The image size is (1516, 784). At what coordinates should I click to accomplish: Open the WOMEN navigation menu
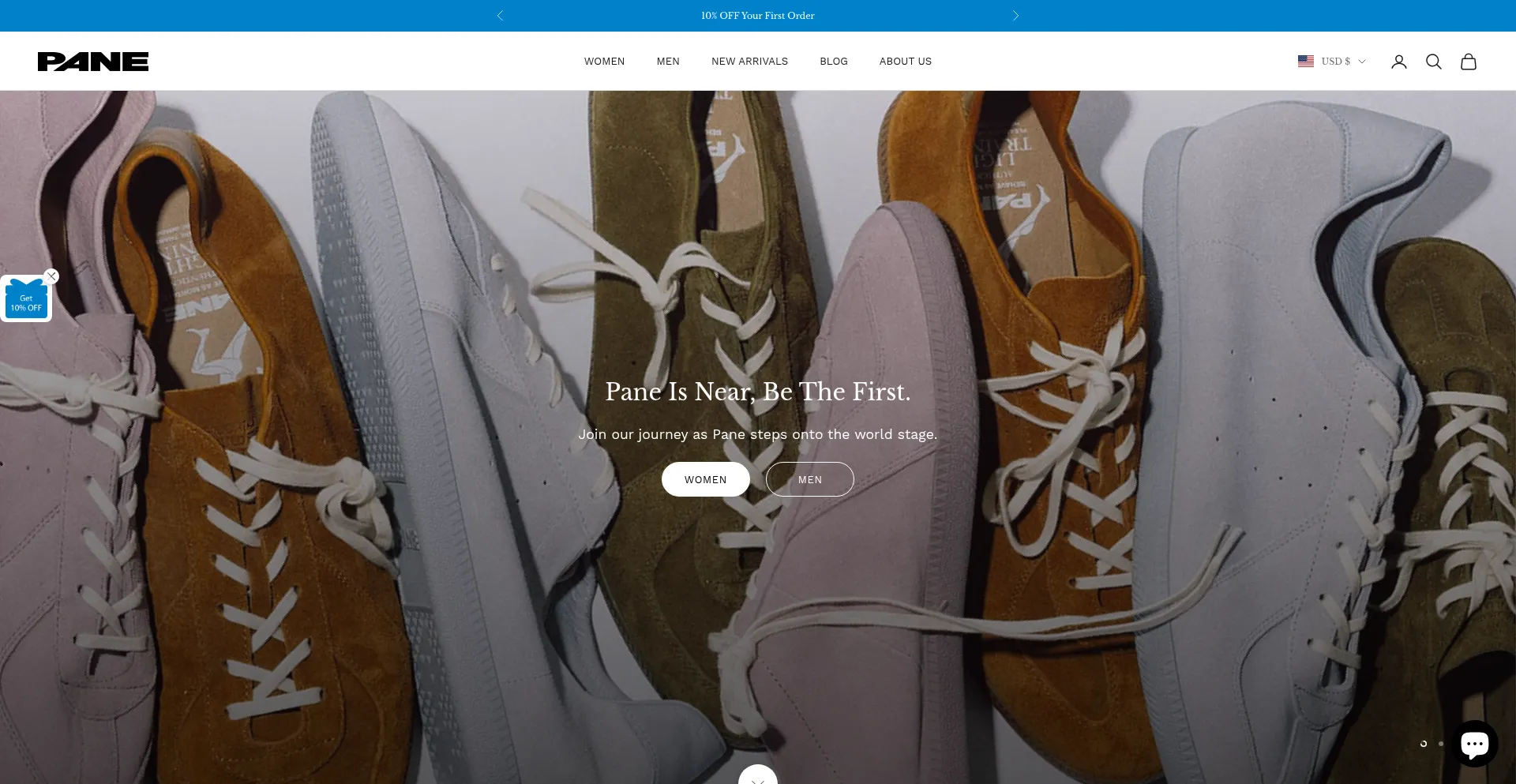[604, 62]
